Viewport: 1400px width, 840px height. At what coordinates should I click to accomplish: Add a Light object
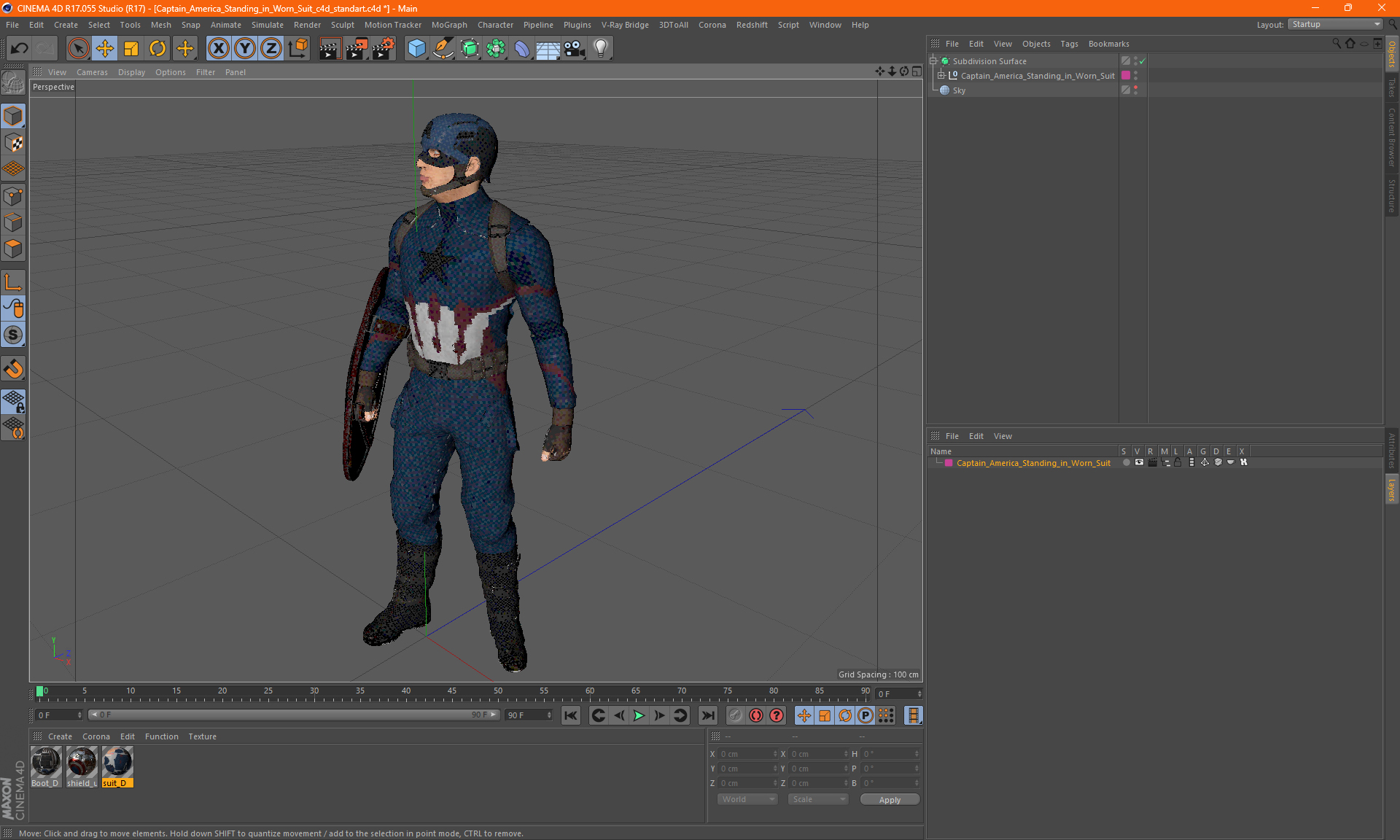point(600,49)
